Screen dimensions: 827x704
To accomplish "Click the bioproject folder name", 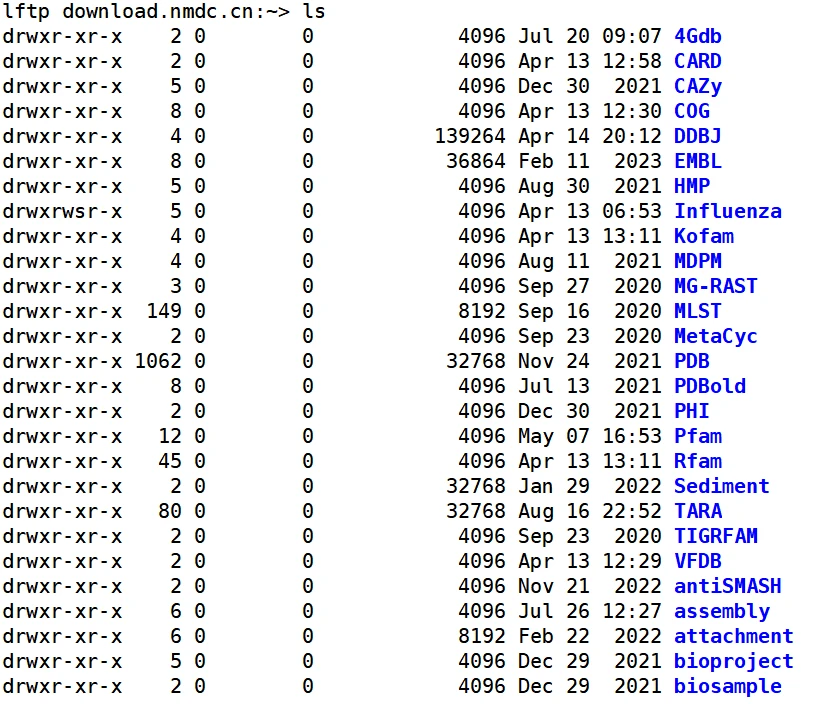I will 733,661.
